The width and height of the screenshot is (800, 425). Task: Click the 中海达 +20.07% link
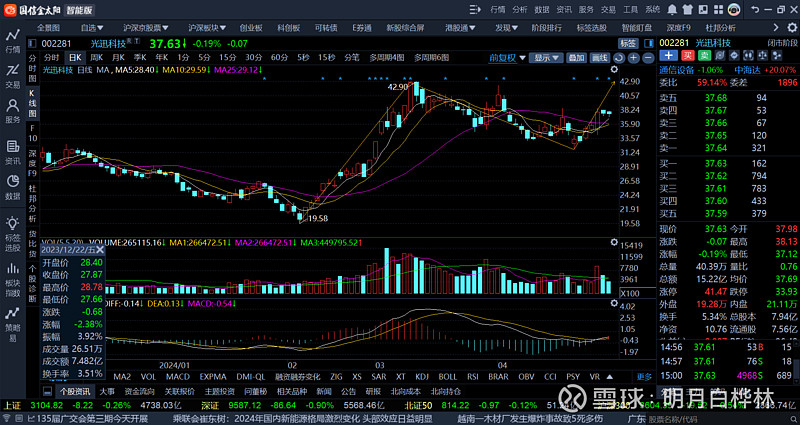[764, 70]
